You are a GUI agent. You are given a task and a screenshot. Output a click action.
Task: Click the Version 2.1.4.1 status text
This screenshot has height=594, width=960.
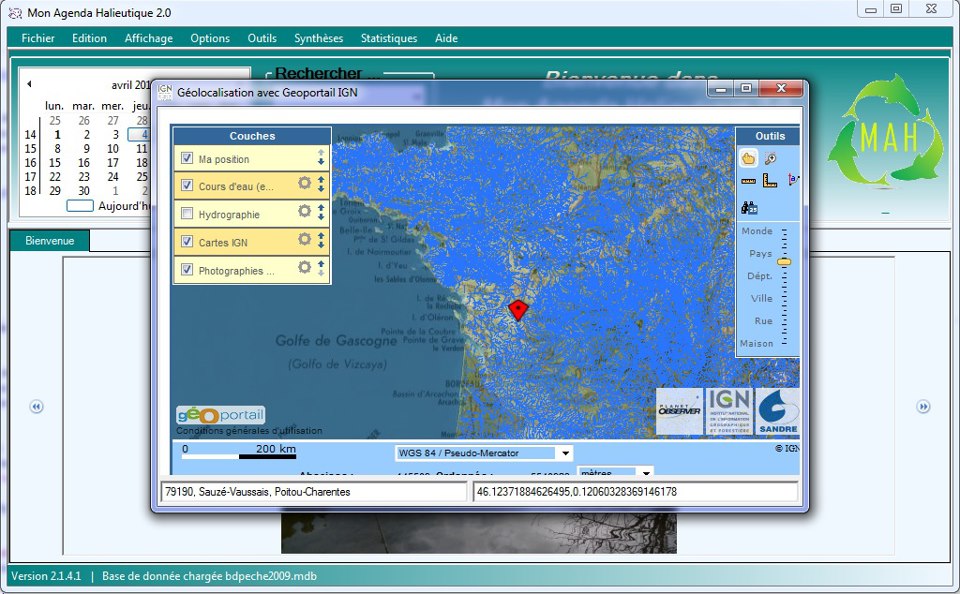pyautogui.click(x=46, y=576)
